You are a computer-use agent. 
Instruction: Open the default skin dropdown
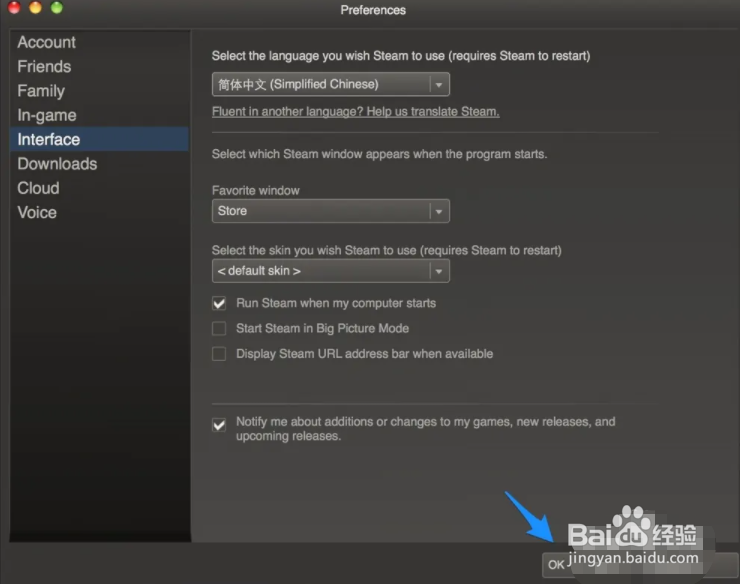(330, 271)
